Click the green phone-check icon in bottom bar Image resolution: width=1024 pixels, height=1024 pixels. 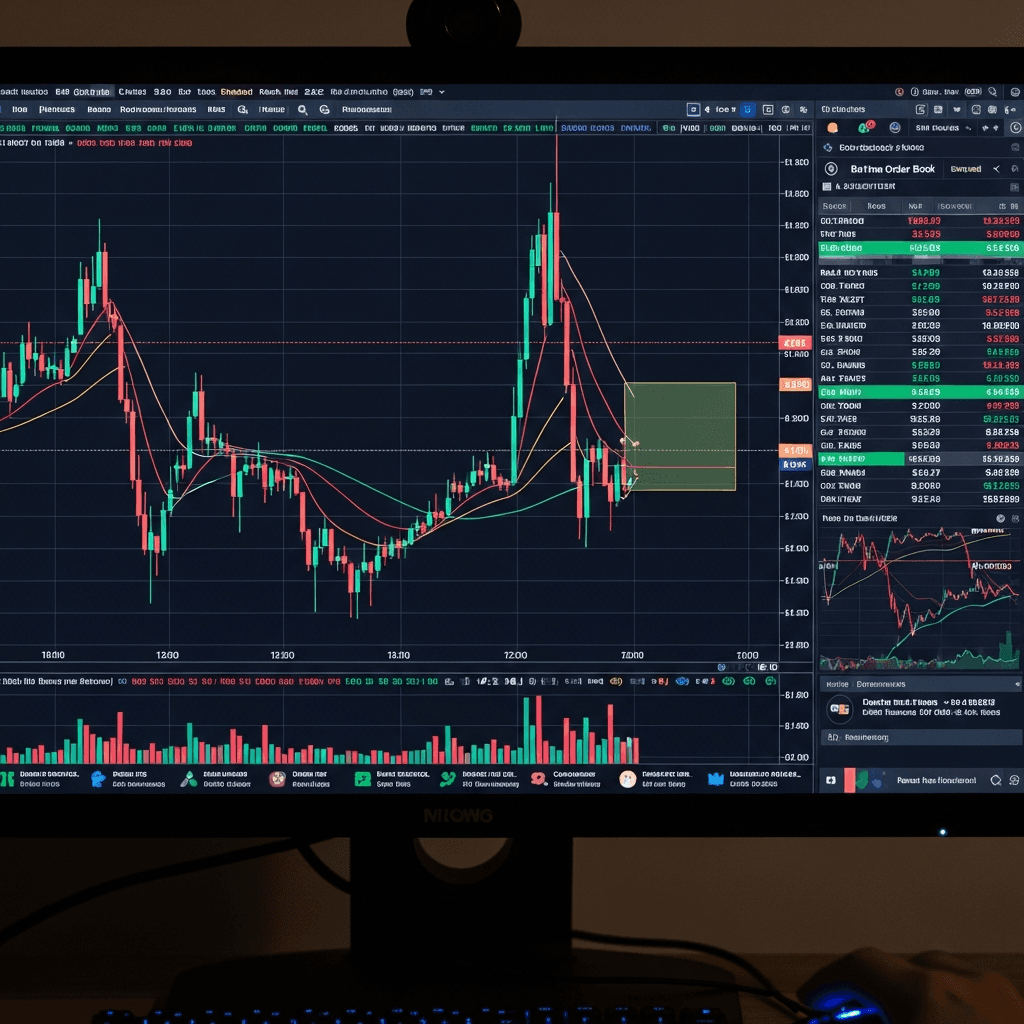(448, 779)
